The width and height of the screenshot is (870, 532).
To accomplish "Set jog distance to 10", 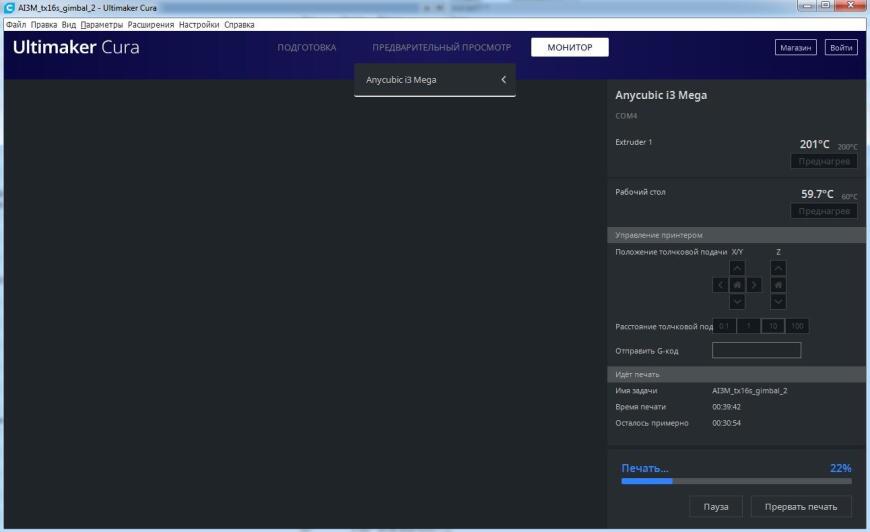I will [x=773, y=326].
